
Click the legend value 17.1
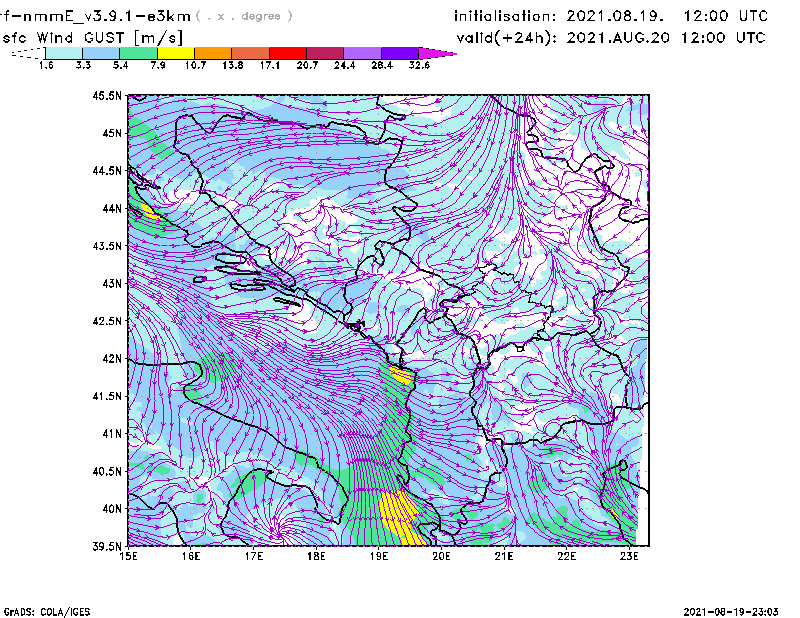(x=269, y=65)
